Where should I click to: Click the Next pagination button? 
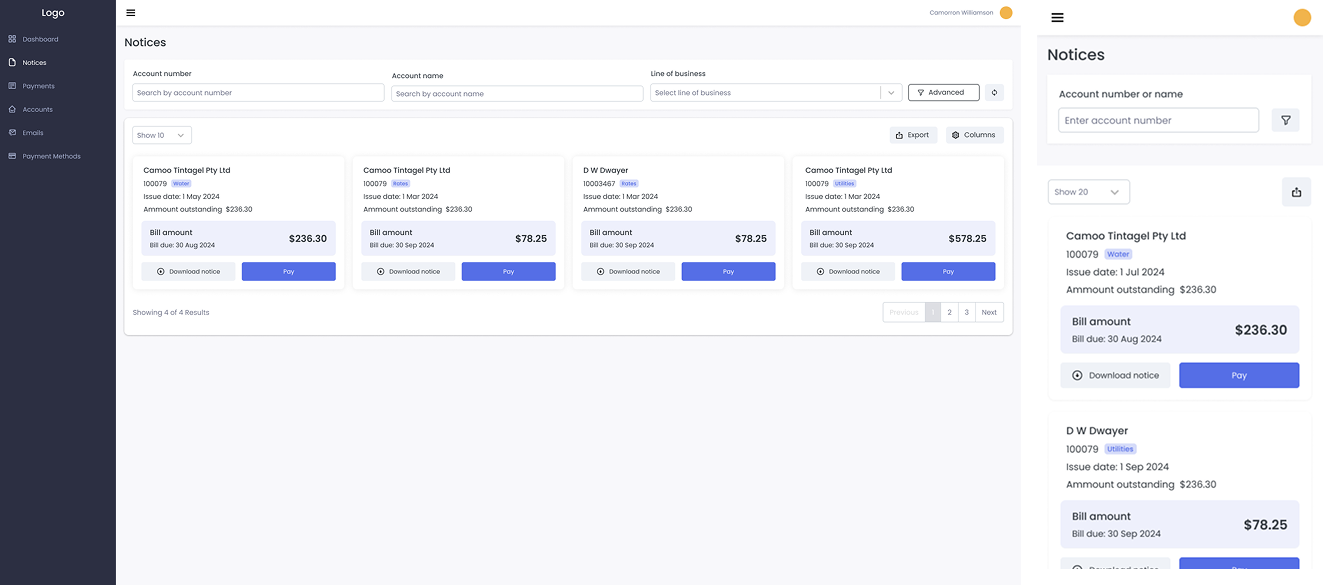click(x=989, y=312)
